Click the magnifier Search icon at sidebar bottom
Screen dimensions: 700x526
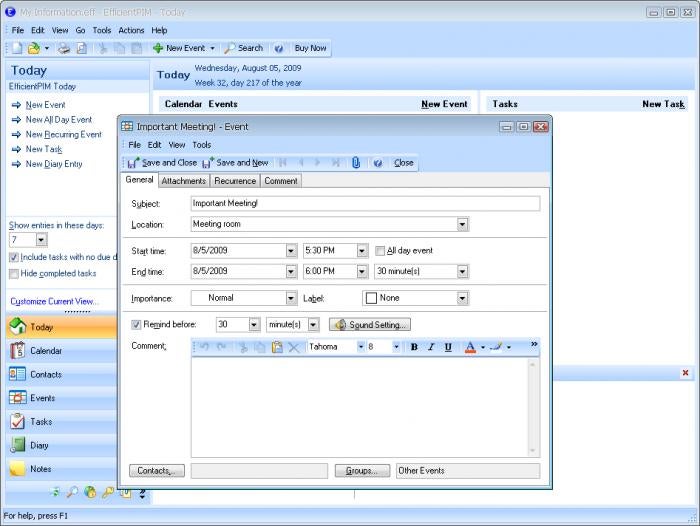click(72, 492)
